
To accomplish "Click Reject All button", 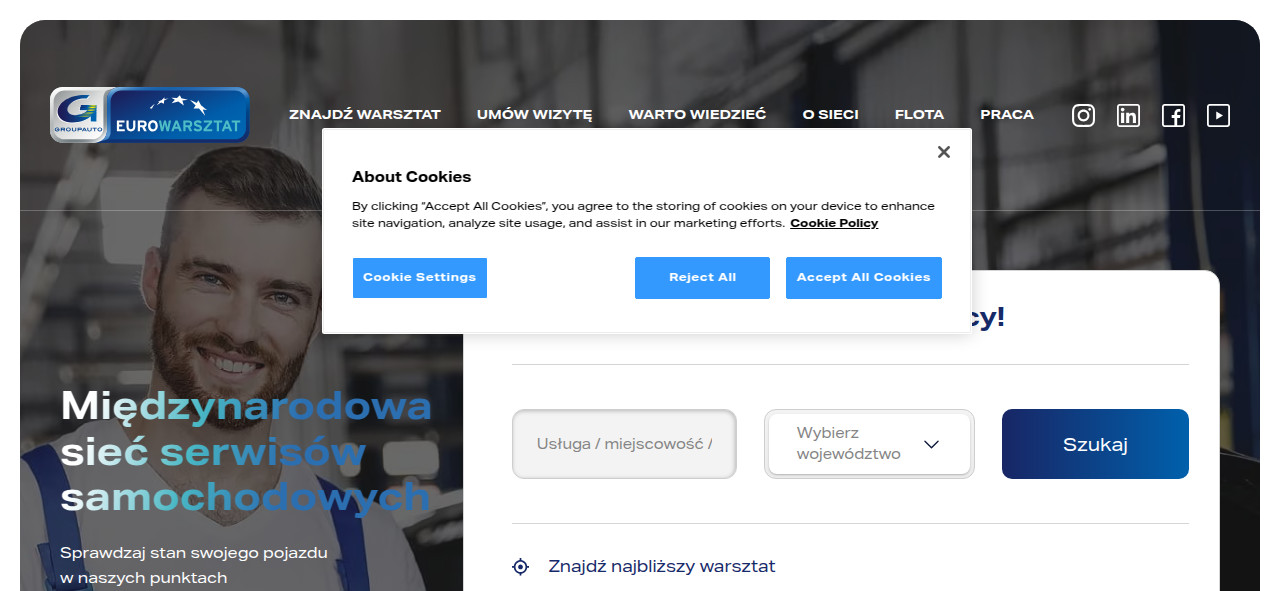I will (702, 278).
